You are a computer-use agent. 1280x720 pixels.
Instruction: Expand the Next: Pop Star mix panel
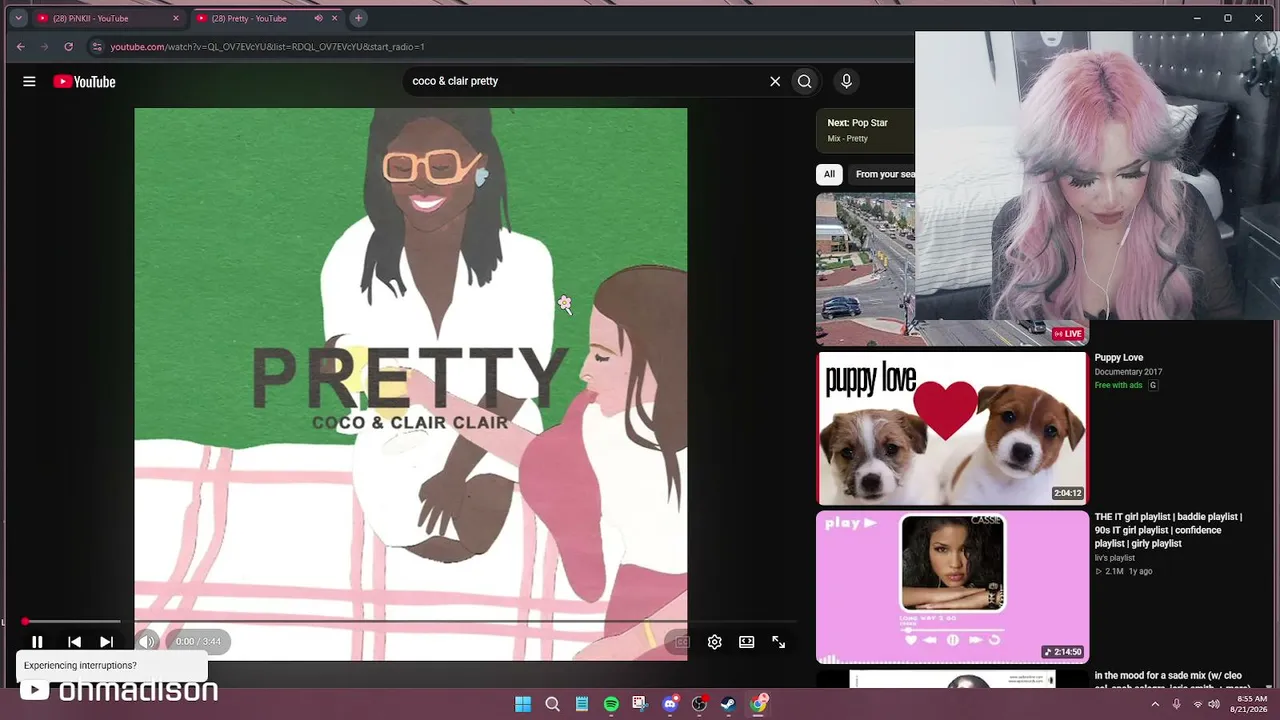867,130
